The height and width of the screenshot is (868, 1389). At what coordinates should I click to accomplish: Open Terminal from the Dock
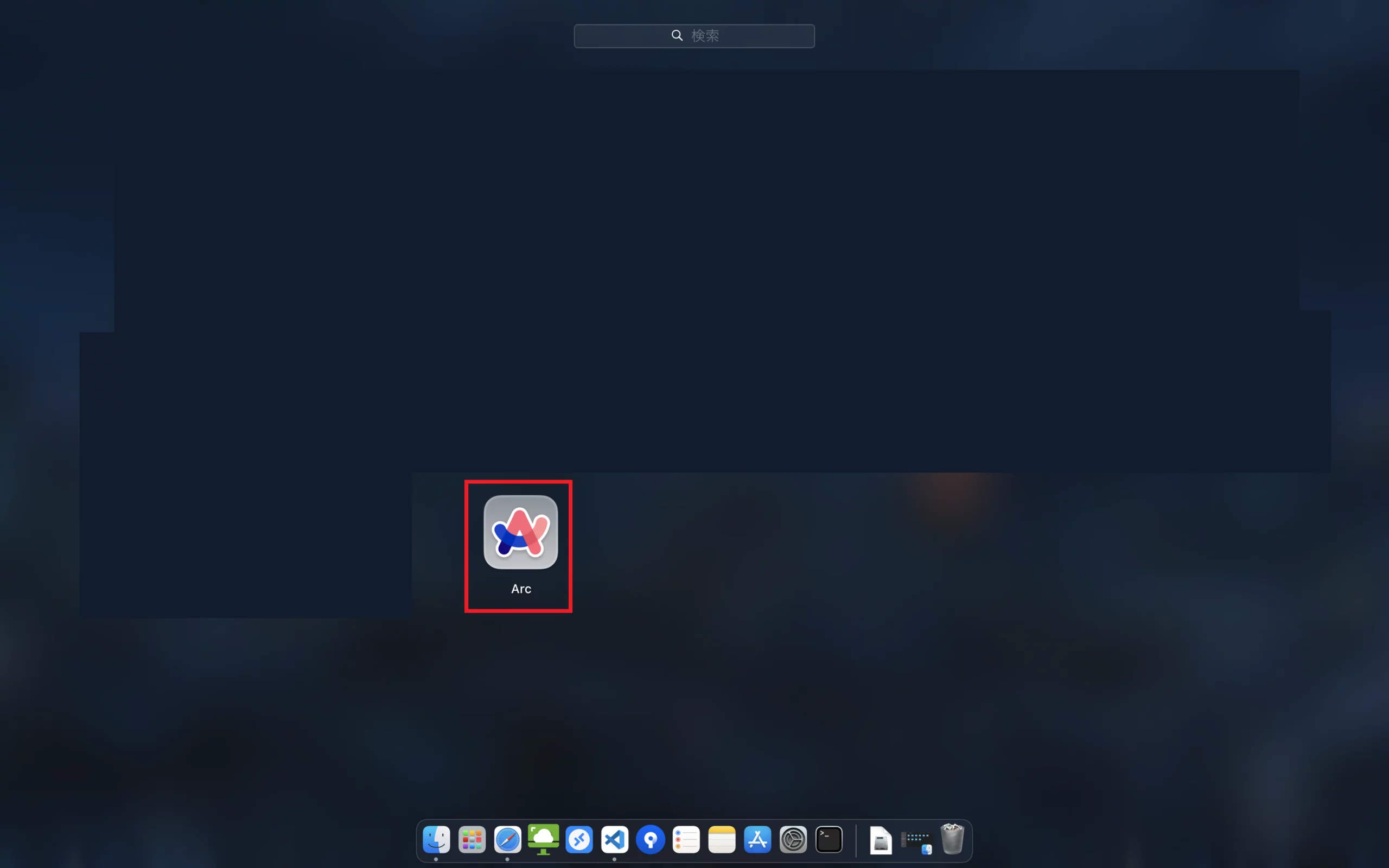point(829,839)
